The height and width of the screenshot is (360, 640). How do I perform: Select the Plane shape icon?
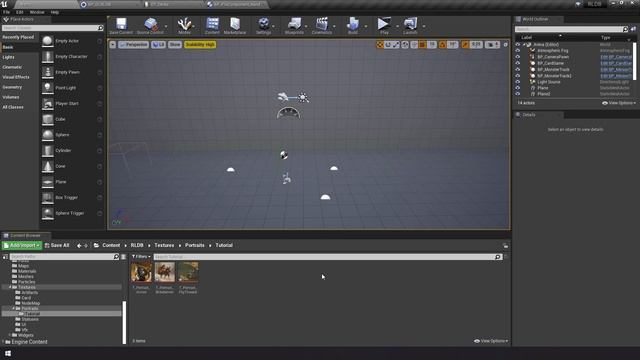point(48,182)
